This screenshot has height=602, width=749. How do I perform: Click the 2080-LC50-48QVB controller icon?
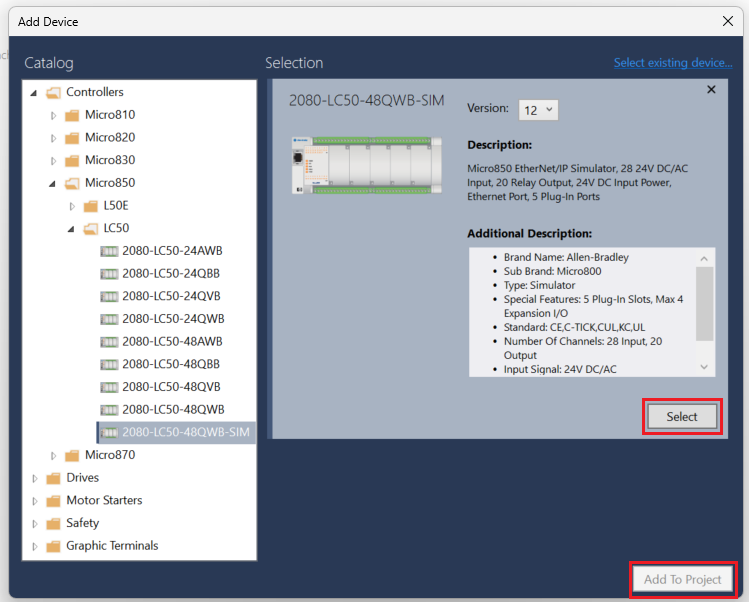[x=109, y=387]
